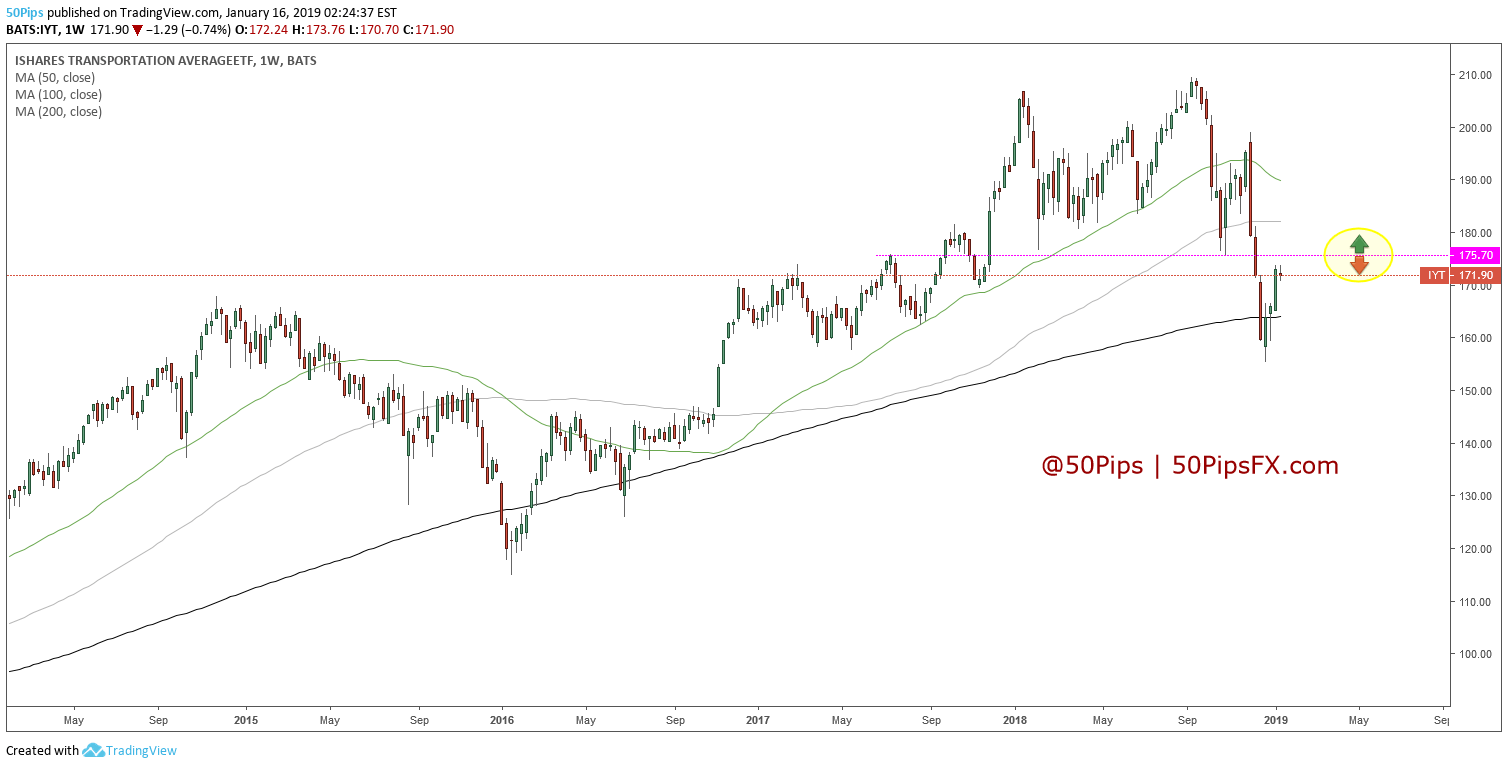Click the "−1.29 (−0.74%)" change value
1508x768 pixels.
coord(186,30)
